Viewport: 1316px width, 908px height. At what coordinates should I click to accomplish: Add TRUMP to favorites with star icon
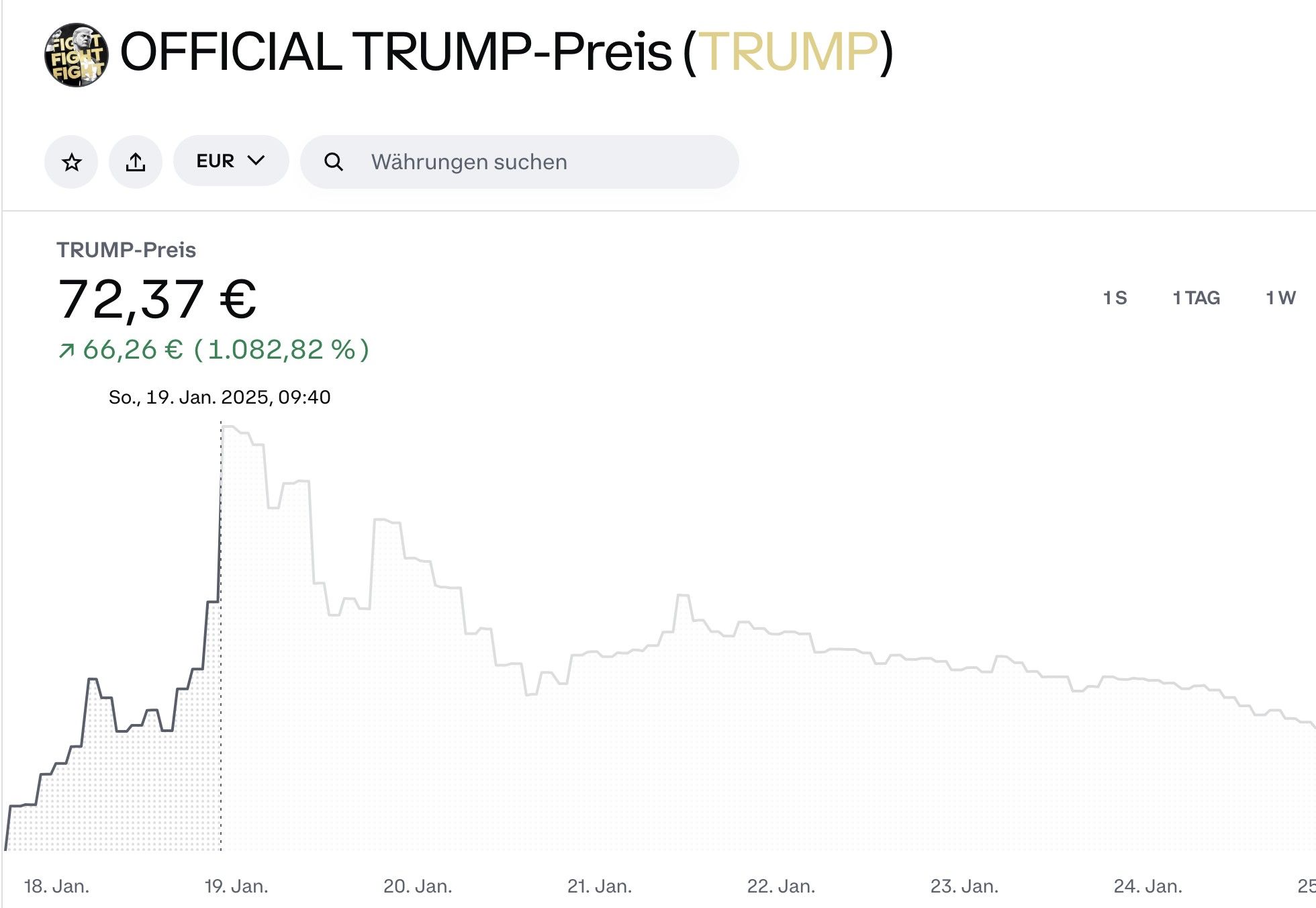[x=71, y=162]
